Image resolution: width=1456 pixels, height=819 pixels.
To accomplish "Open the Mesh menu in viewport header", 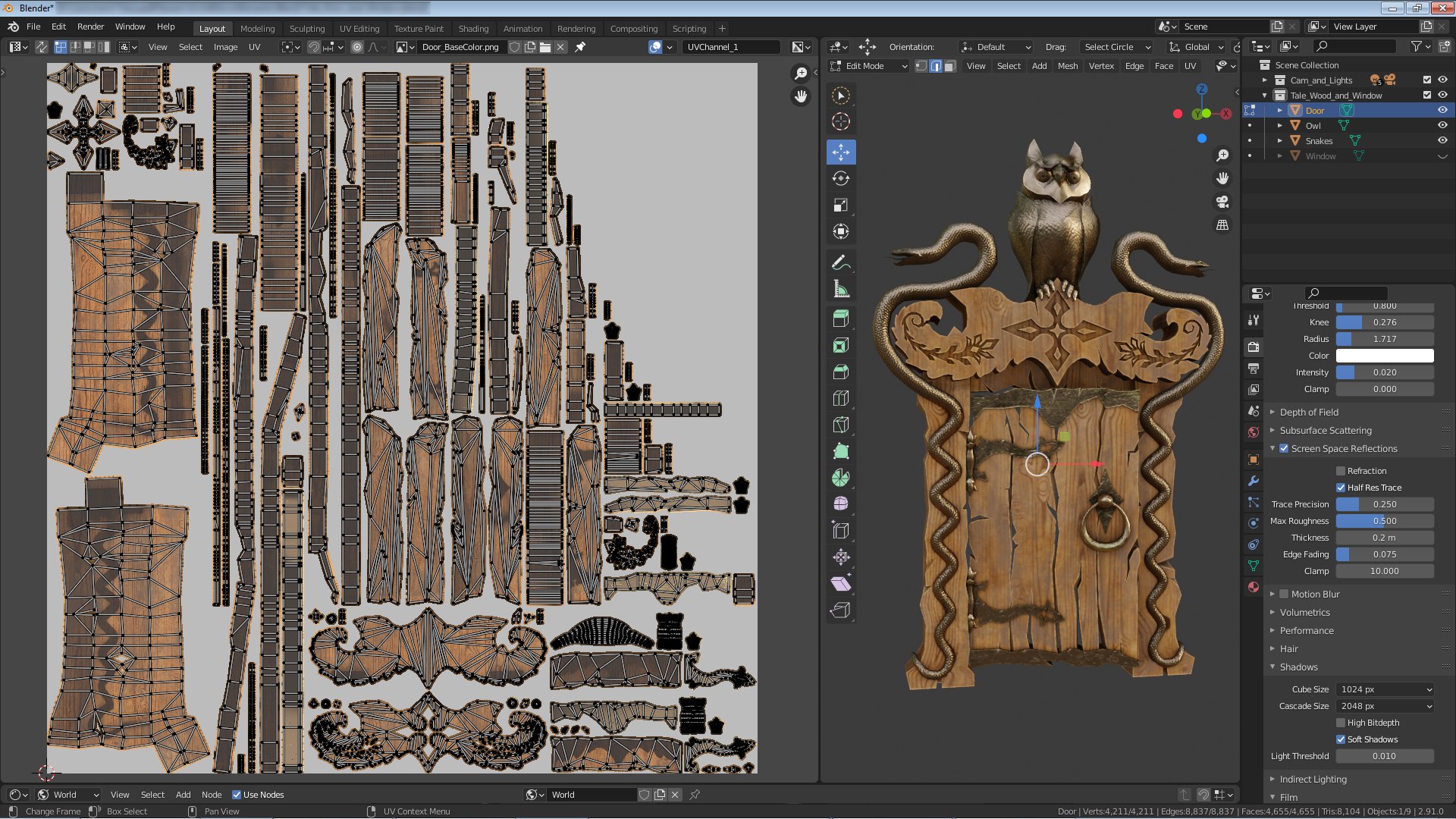I will [x=1067, y=66].
